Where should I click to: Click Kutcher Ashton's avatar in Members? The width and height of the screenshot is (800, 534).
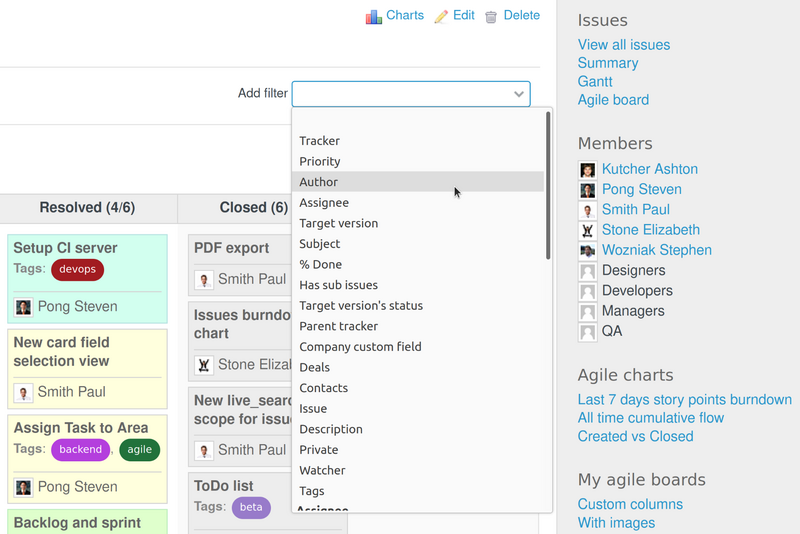tap(587, 170)
